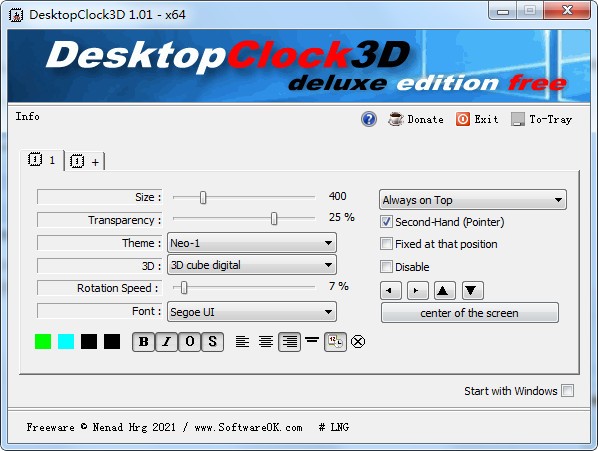598x451 pixels.
Task: Move clock down with arrow button
Action: point(473,291)
